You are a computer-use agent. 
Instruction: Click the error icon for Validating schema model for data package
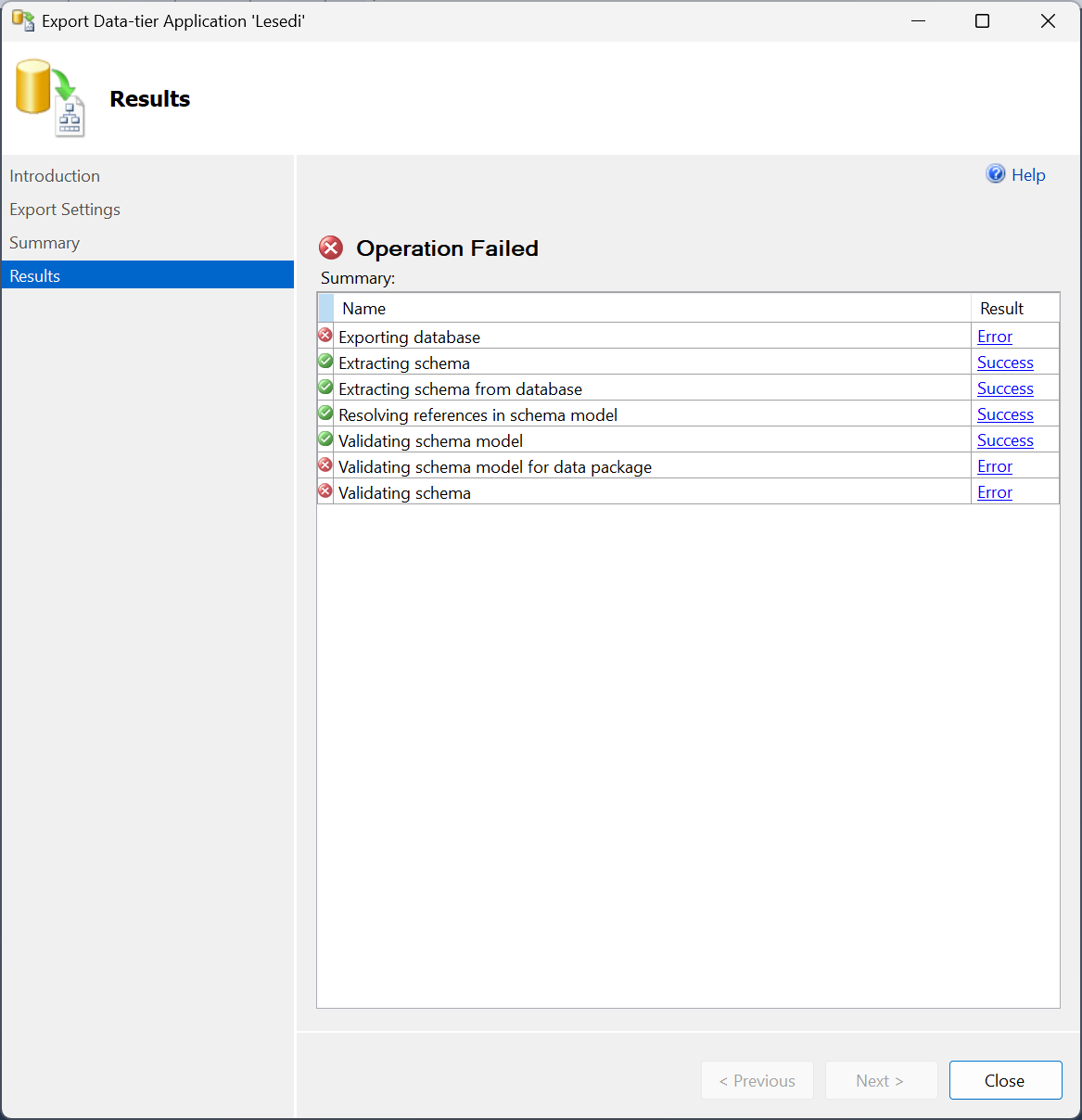325,465
